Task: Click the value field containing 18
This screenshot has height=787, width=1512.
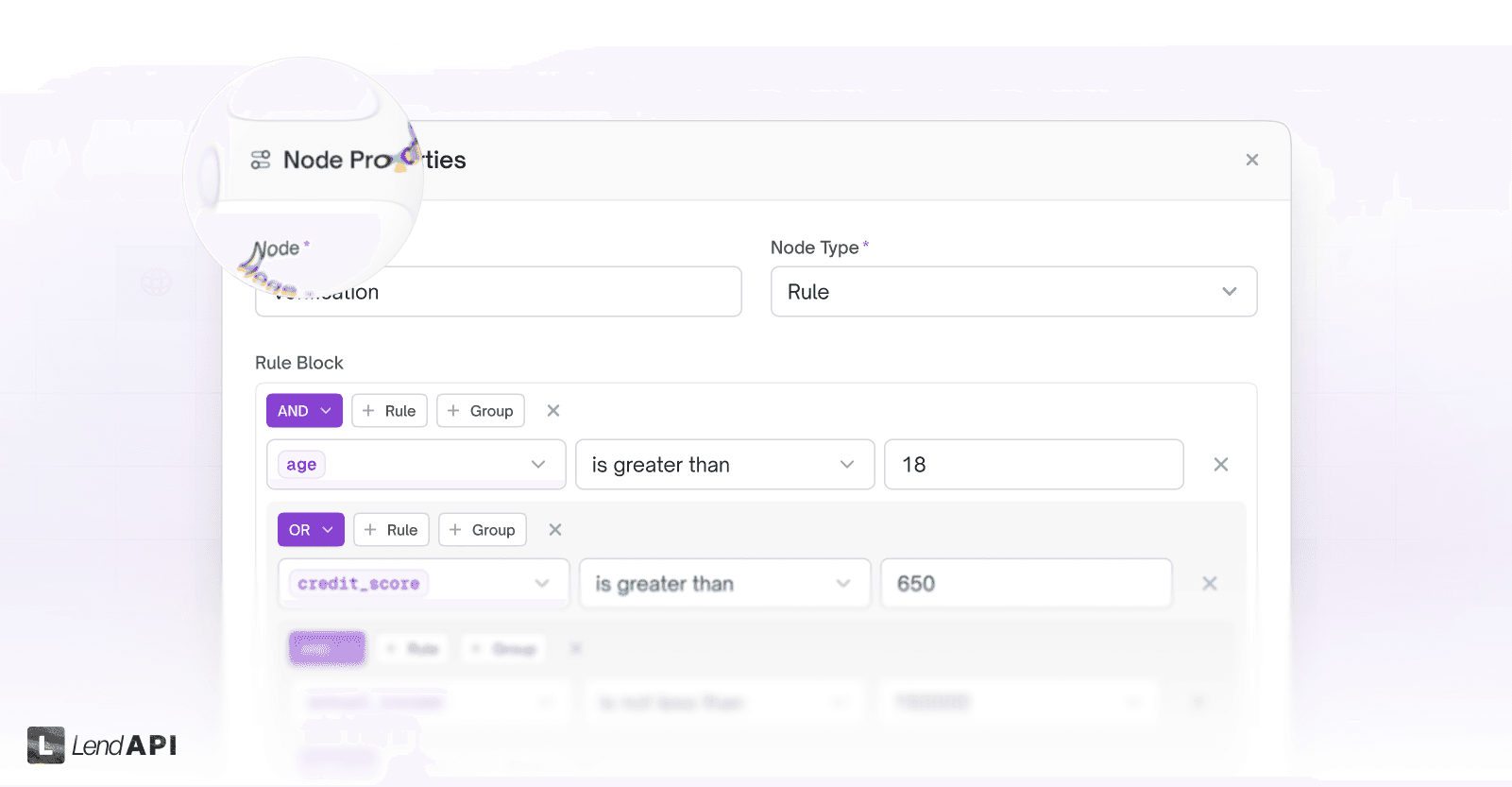Action: [x=1033, y=464]
